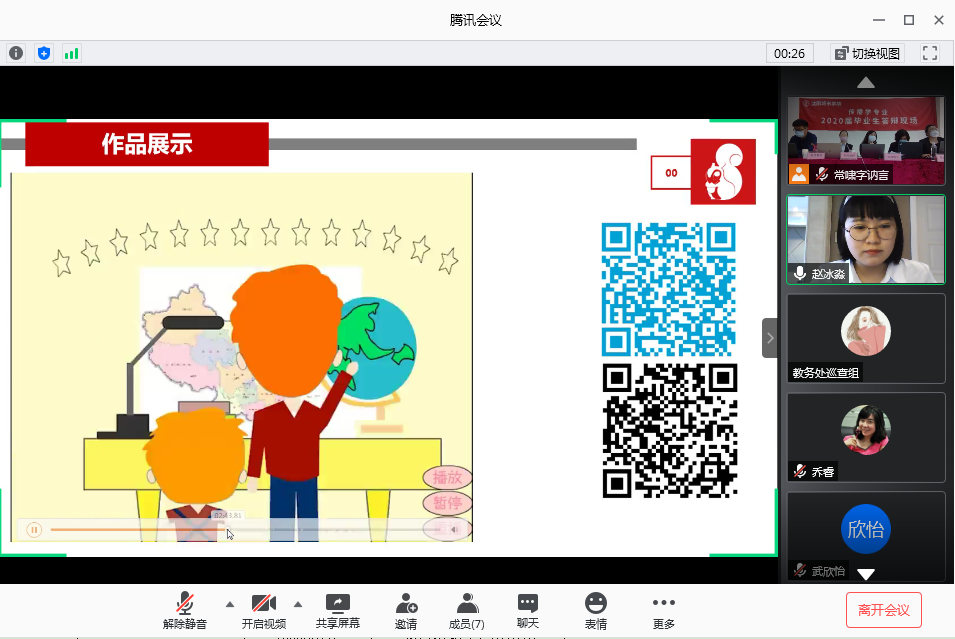Click the video volume speaker icon
The image size is (955, 639).
(454, 530)
